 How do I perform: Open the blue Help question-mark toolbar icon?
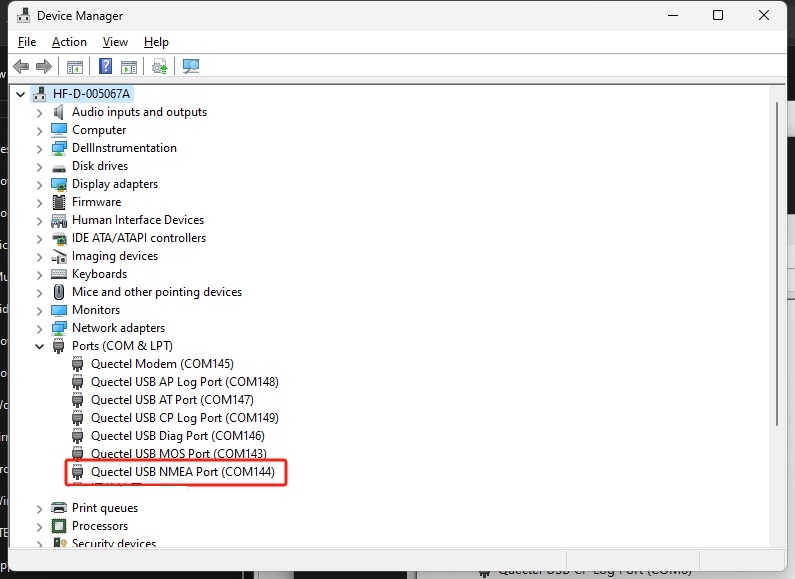(x=105, y=66)
